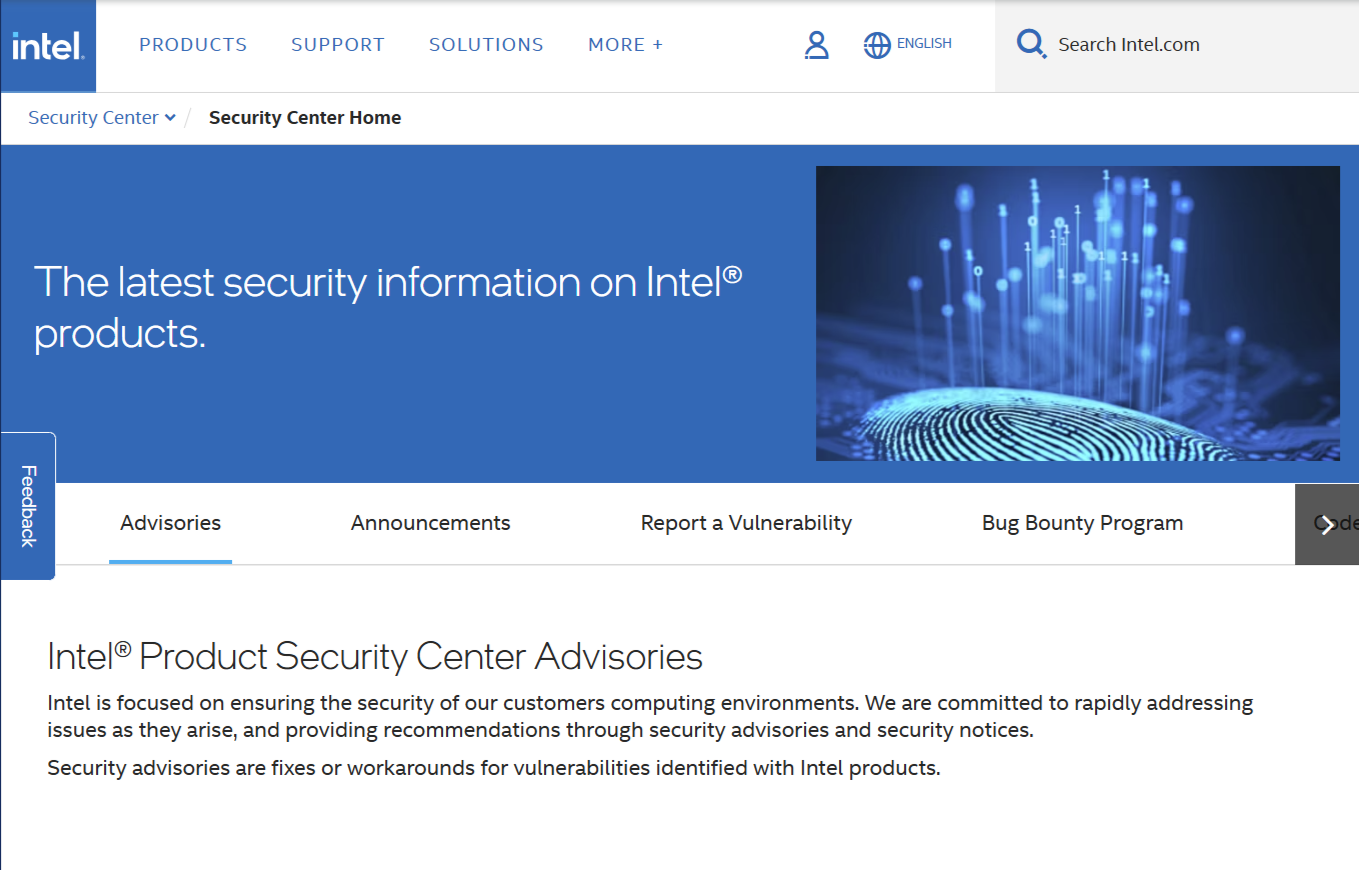Viewport: 1359px width, 870px height.
Task: Switch to the Announcements tab
Action: [x=430, y=522]
